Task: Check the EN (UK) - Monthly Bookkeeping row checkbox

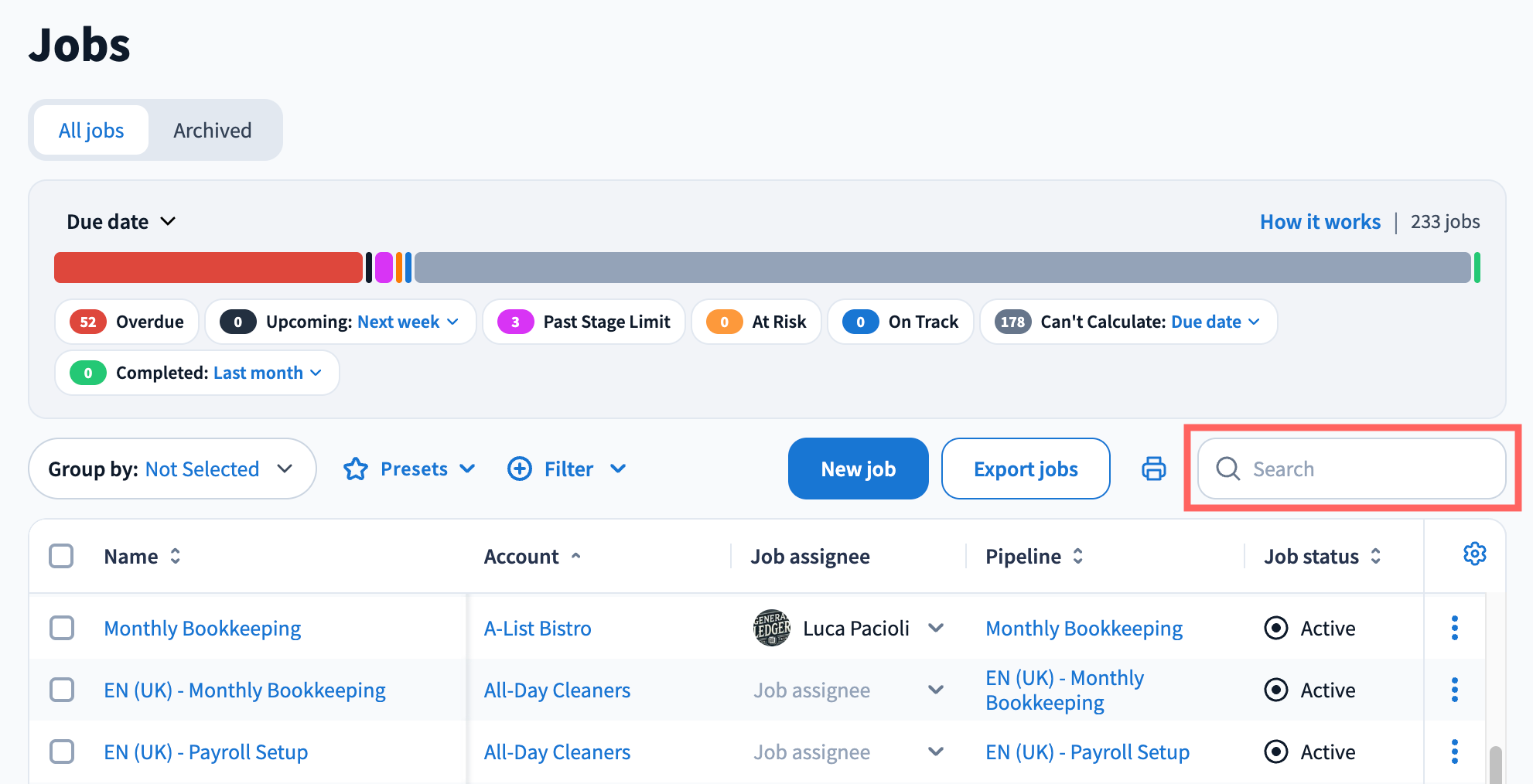Action: point(61,690)
